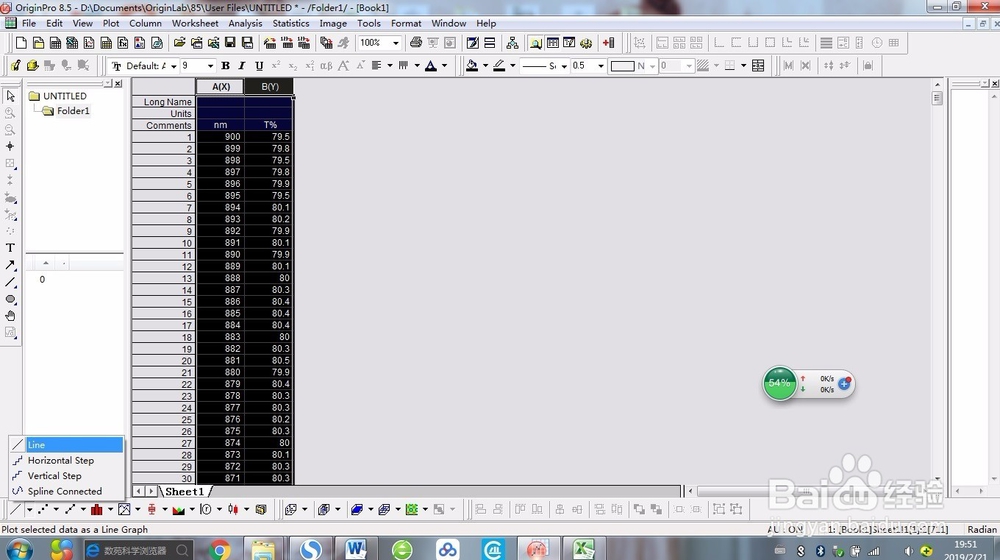Click the Line plot icon in bottom toolbar

pyautogui.click(x=16, y=509)
